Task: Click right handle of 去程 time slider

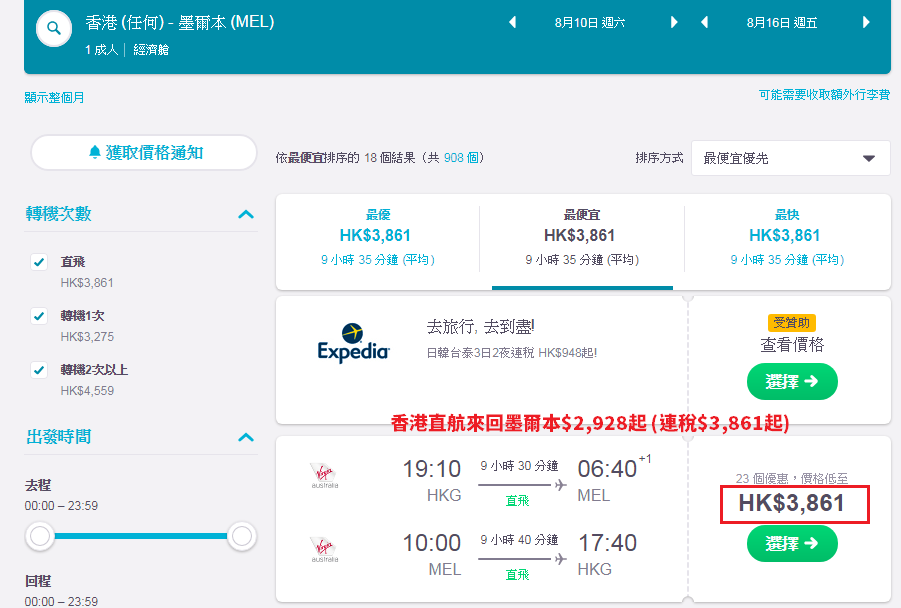Action: pyautogui.click(x=242, y=536)
